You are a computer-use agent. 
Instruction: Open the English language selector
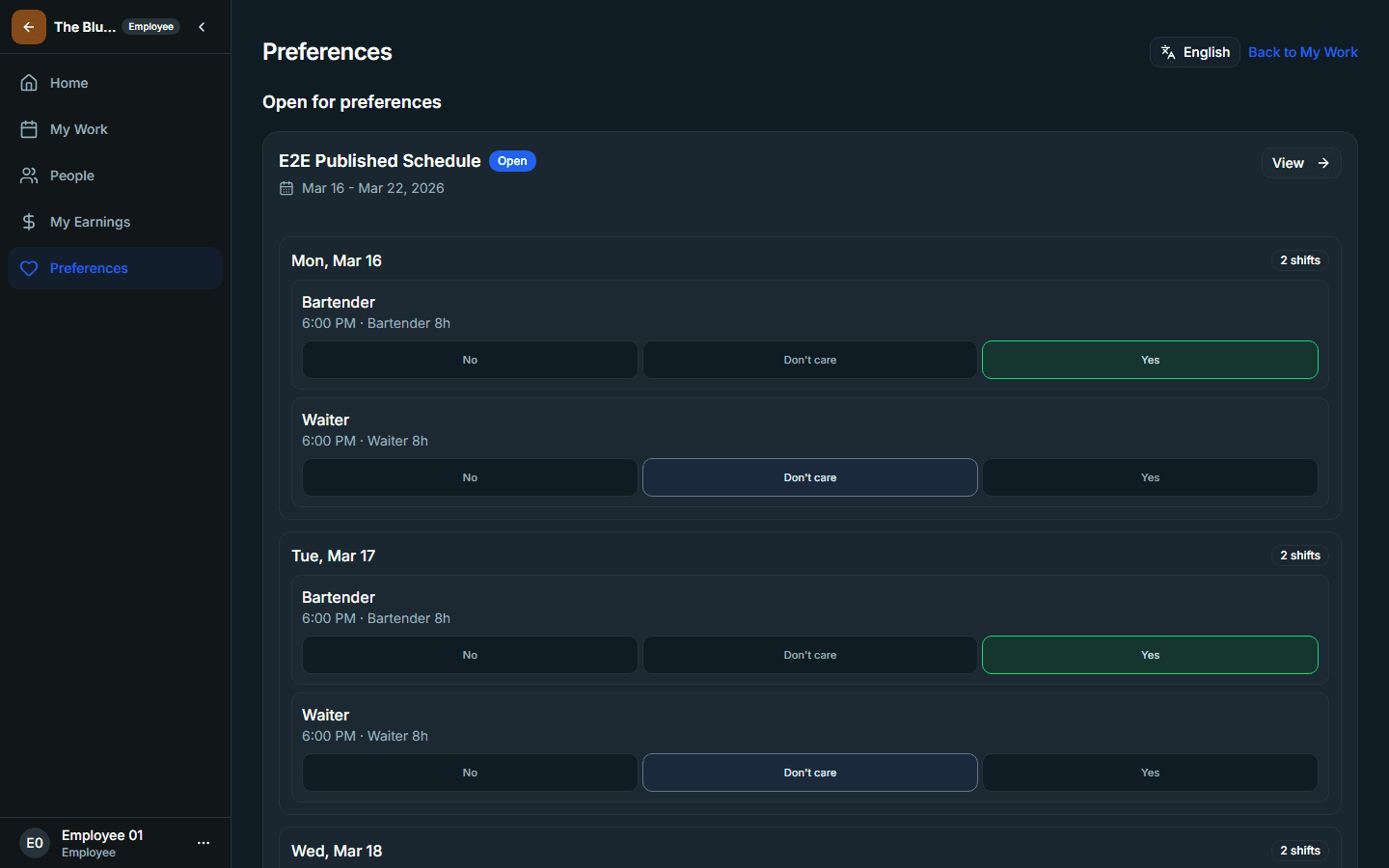tap(1195, 52)
